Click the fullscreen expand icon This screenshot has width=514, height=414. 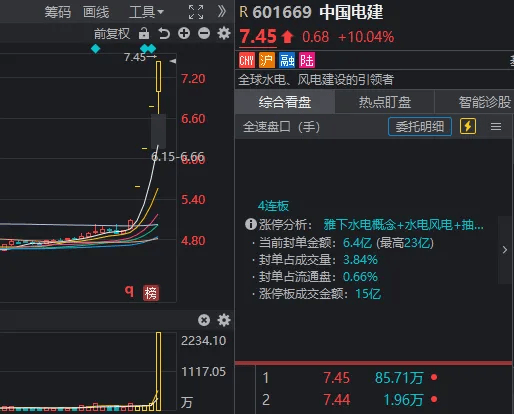(196, 12)
